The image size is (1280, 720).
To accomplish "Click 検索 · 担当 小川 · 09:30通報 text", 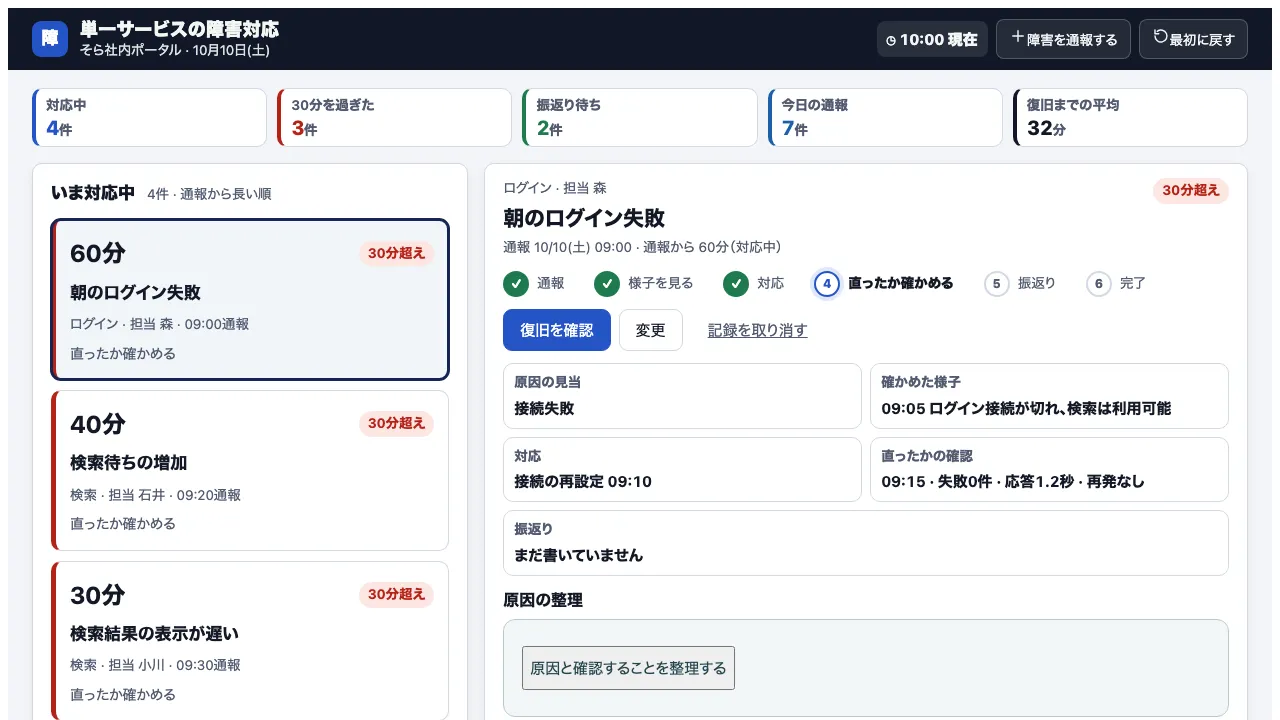I will pos(155,665).
